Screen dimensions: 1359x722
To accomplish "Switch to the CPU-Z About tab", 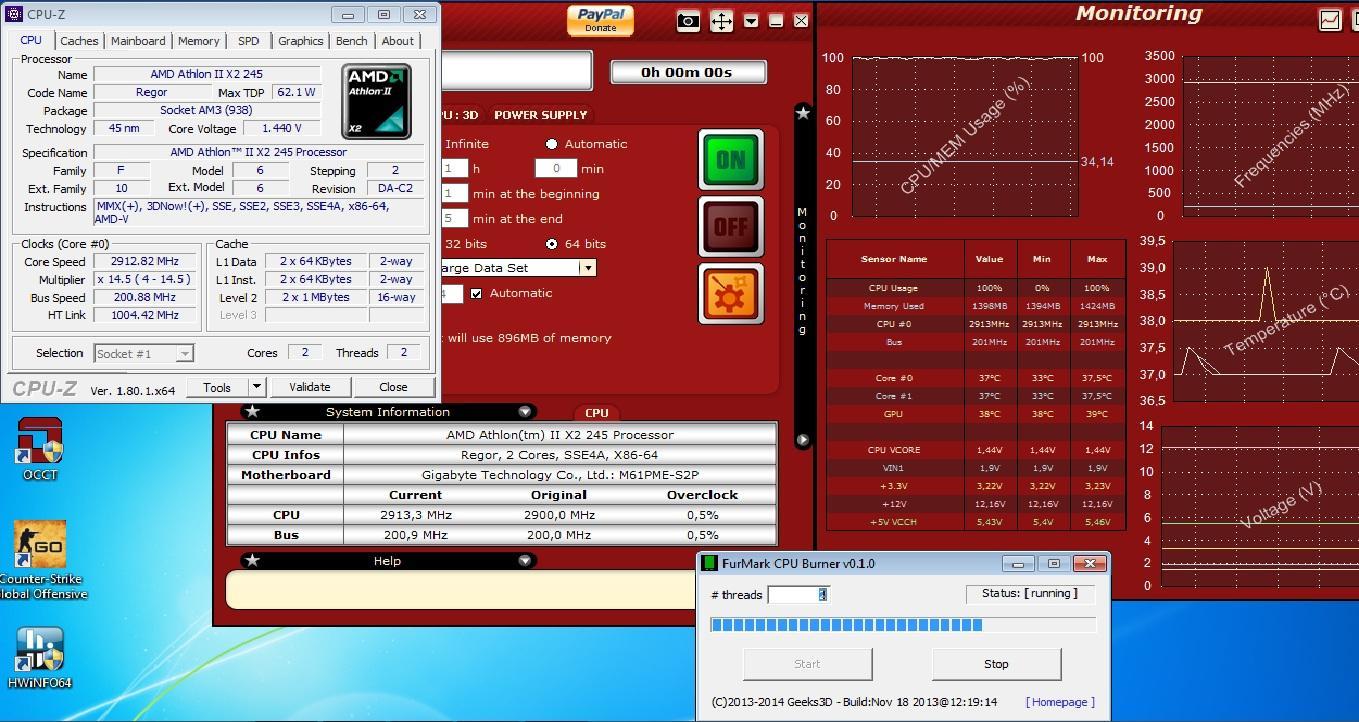I will 397,41.
